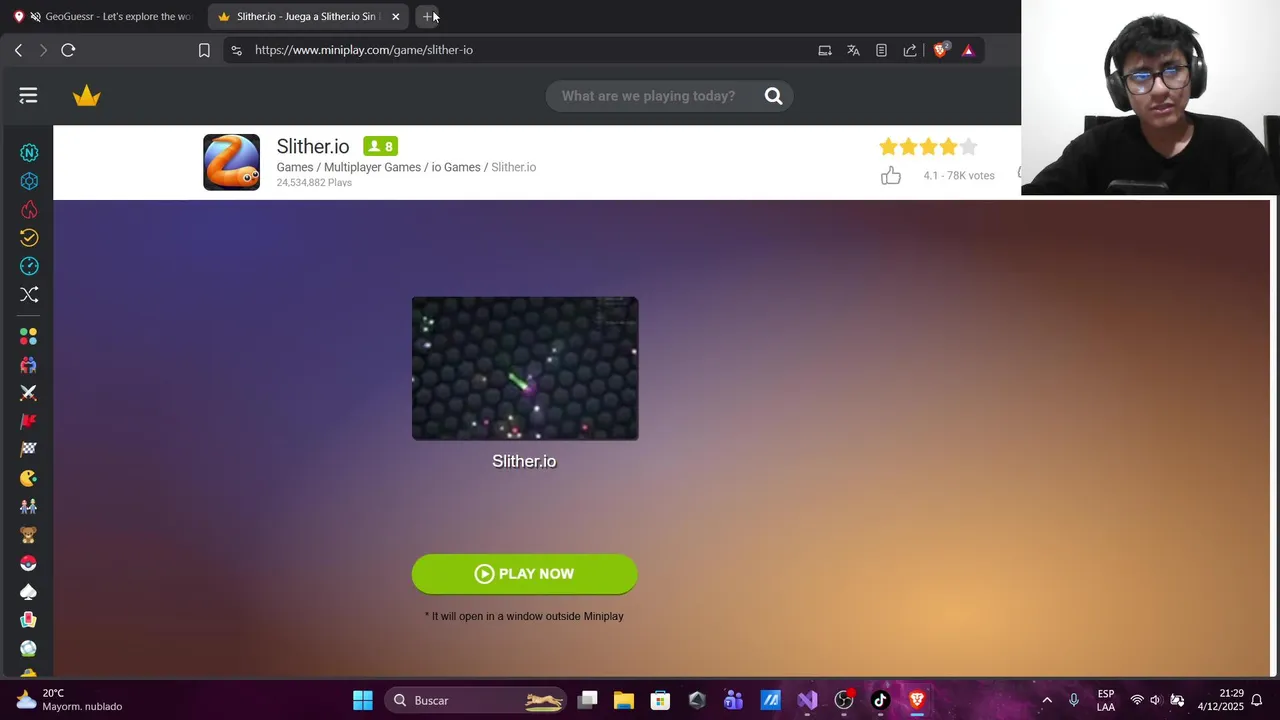Open the notifications bell in taskbar
Viewport: 1280px width, 720px height.
(1257, 700)
